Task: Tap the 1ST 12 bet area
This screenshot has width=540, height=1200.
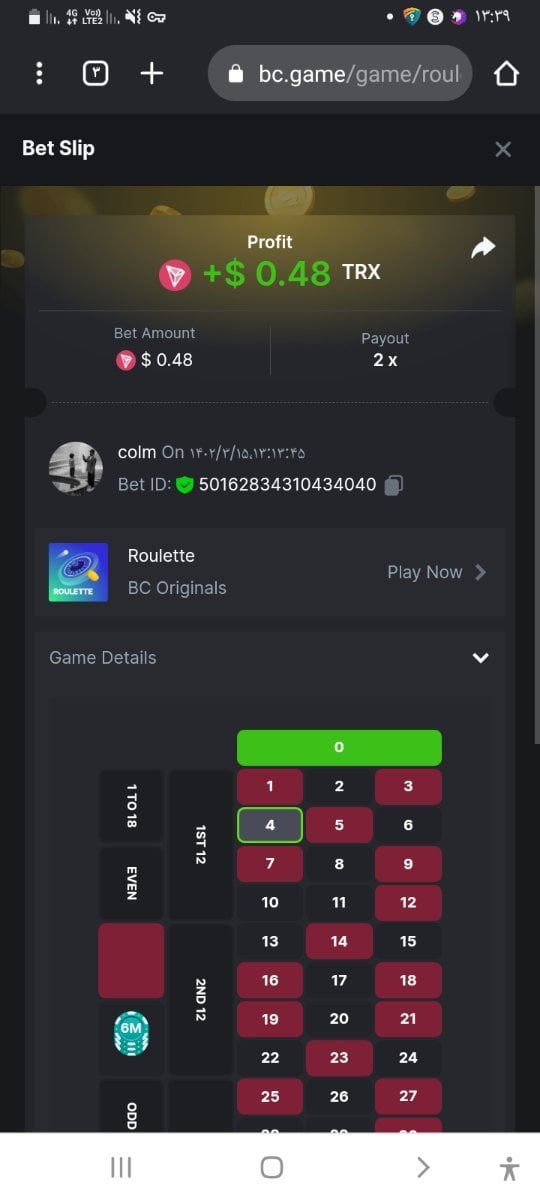Action: 201,844
